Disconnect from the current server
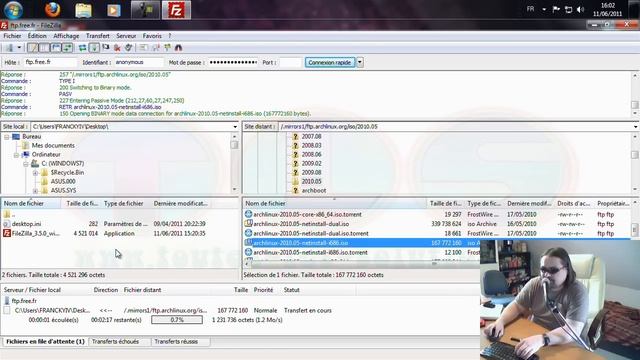This screenshot has height=360, width=640. click(x=117, y=48)
